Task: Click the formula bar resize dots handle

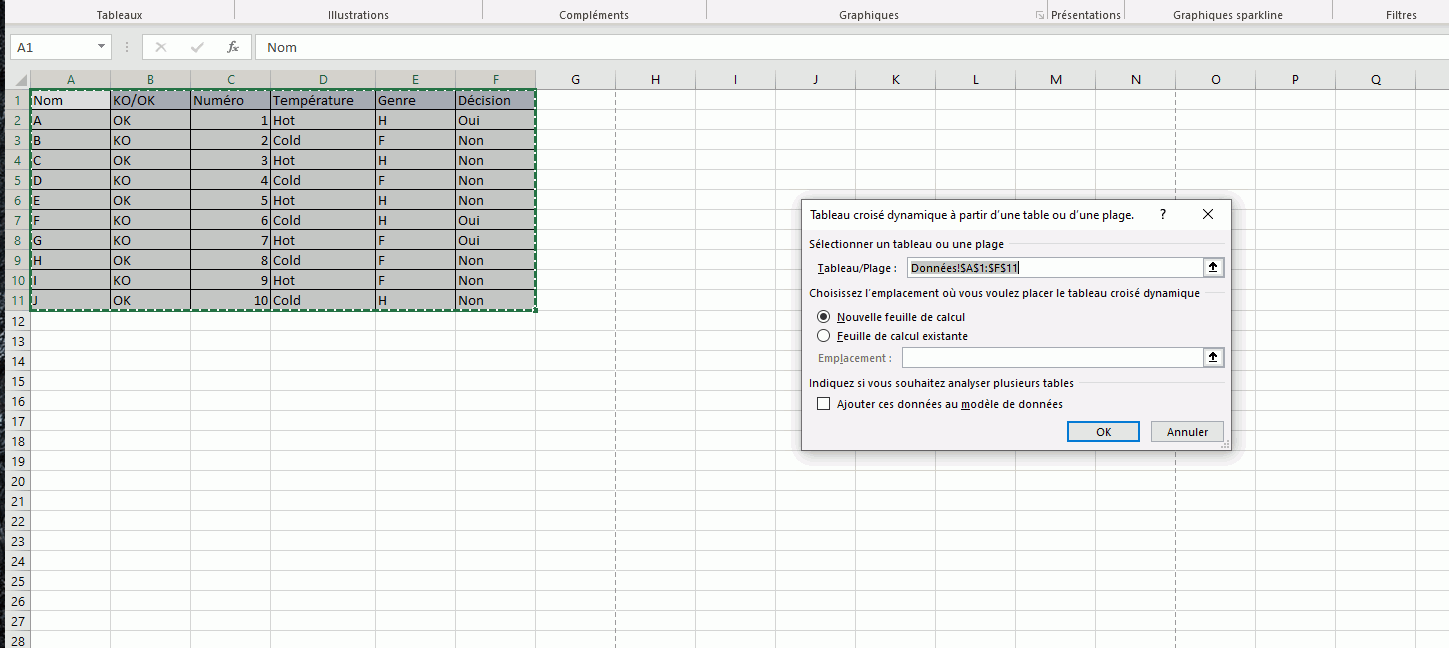Action: click(127, 47)
